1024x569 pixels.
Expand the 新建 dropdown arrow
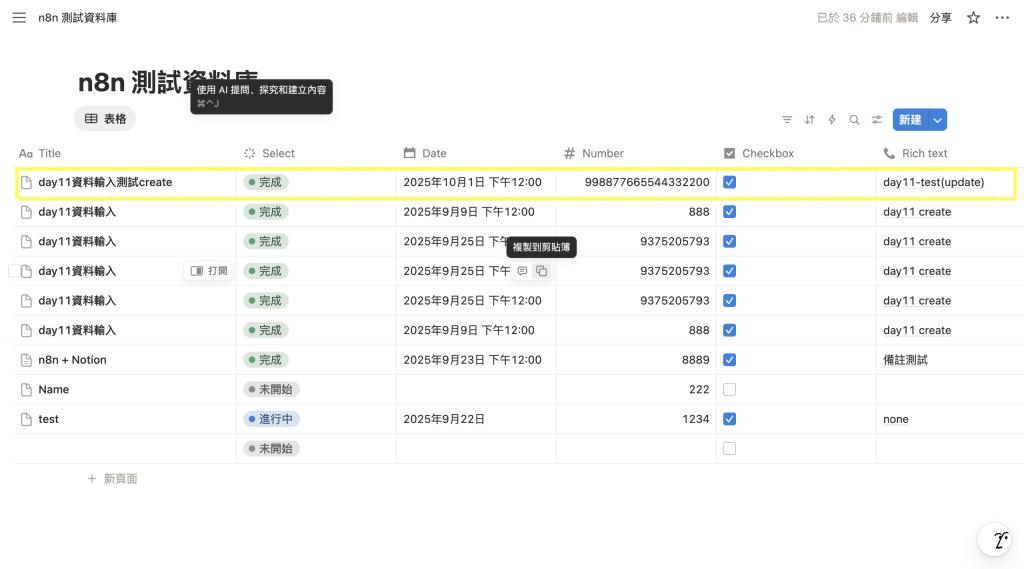tap(937, 120)
